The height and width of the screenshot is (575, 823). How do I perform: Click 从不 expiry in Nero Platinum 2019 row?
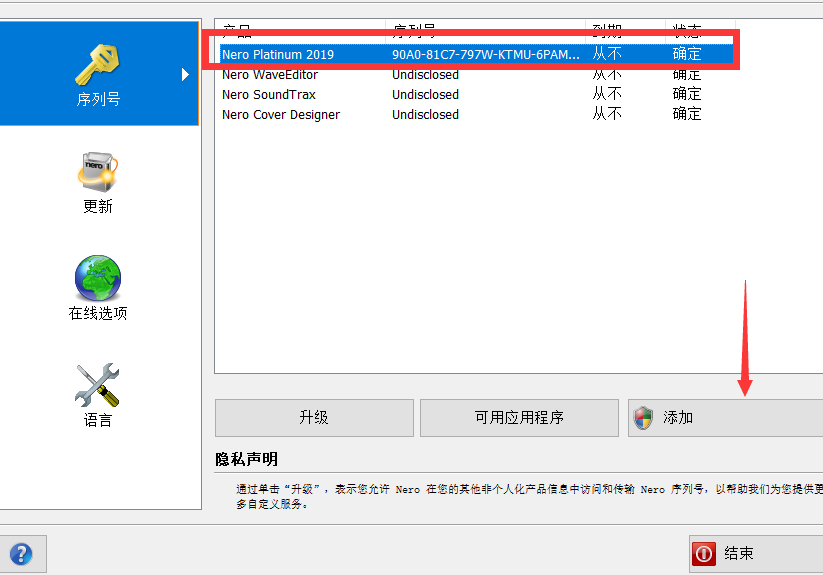point(607,54)
